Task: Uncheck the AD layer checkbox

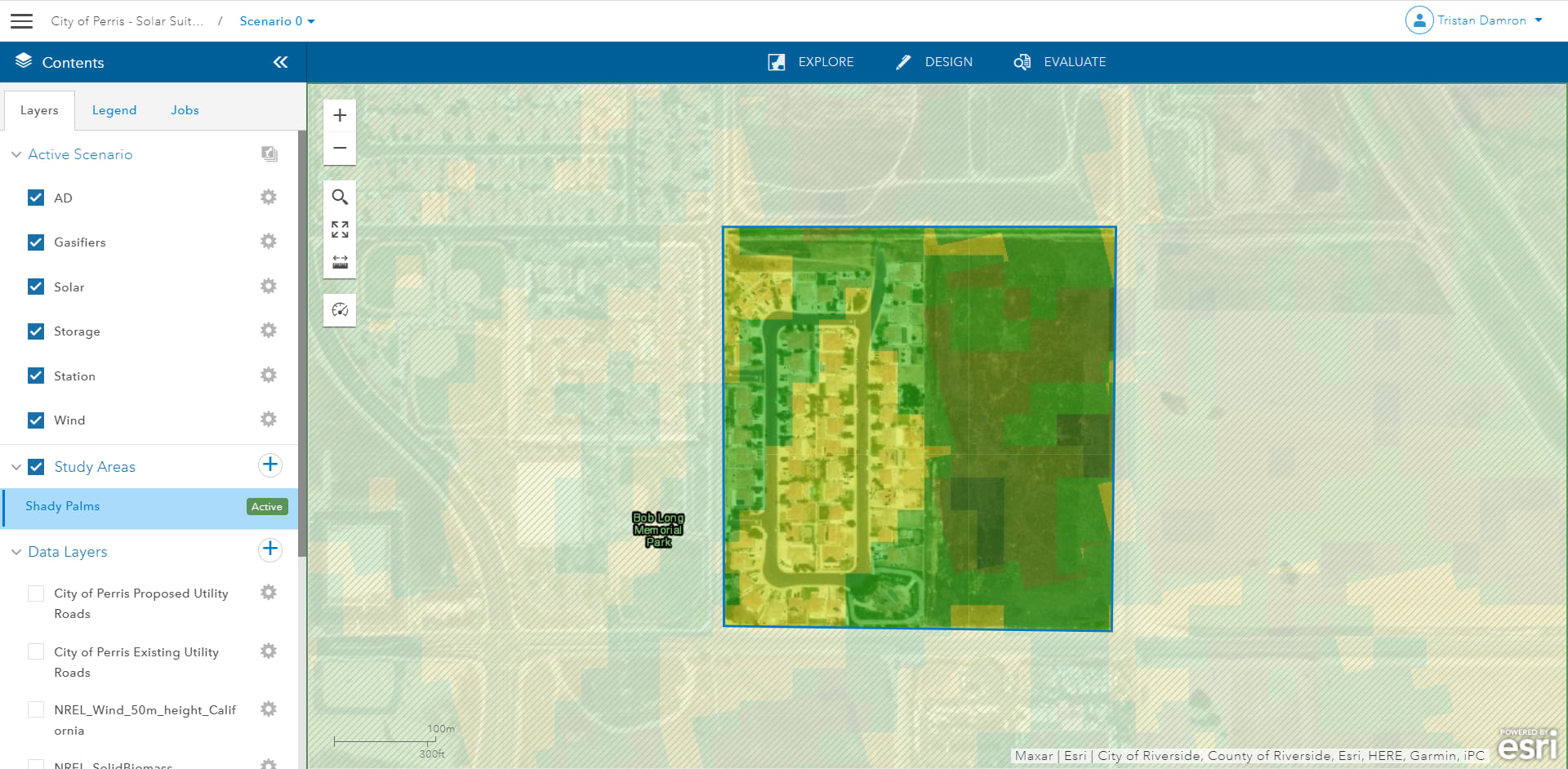Action: coord(36,198)
